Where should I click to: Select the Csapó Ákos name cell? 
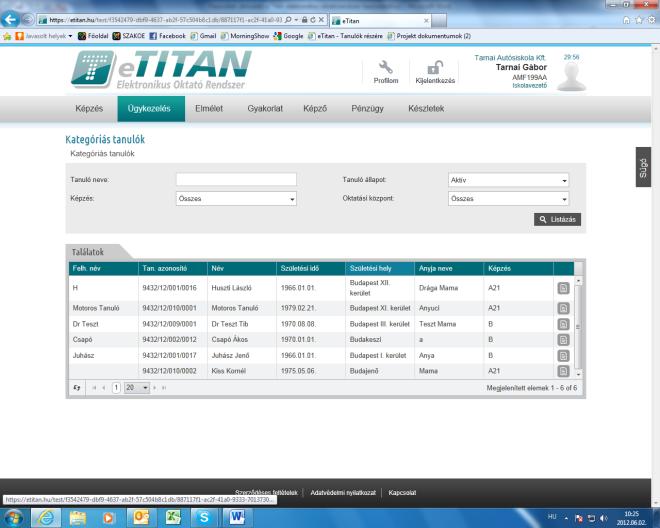242,339
